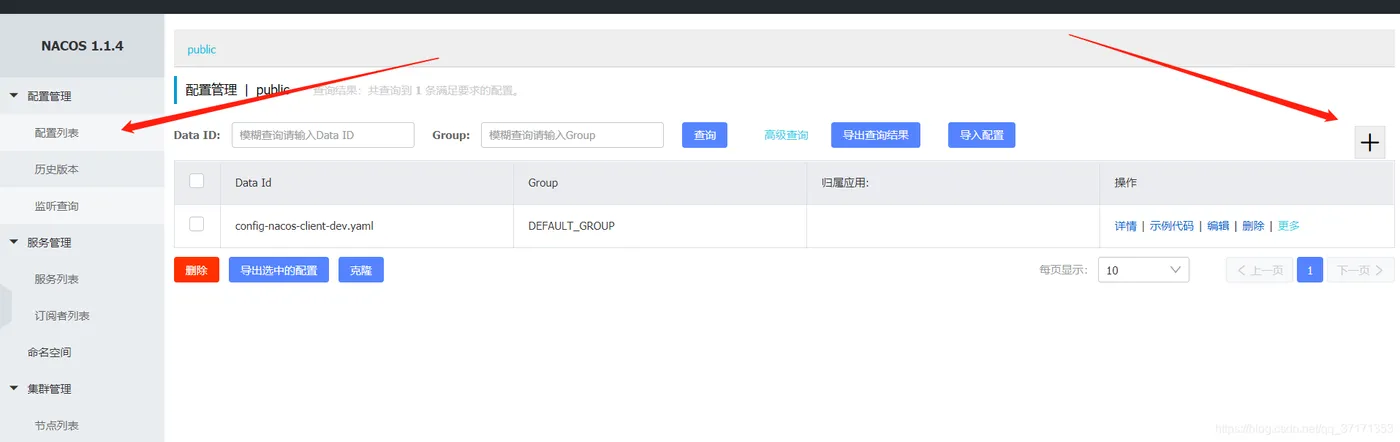Open 高级查询 advanced search link
This screenshot has height=442, width=1400.
786,135
